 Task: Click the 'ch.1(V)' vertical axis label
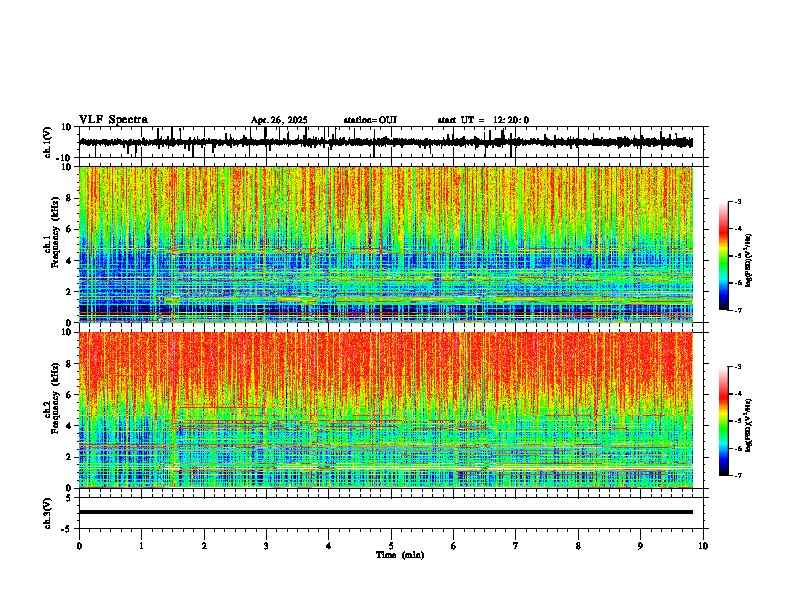coord(48,142)
